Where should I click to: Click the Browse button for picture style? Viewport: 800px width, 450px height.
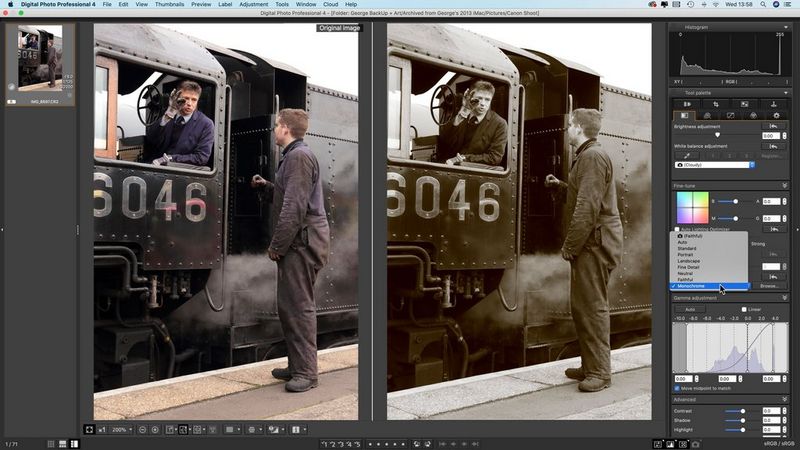tap(767, 286)
